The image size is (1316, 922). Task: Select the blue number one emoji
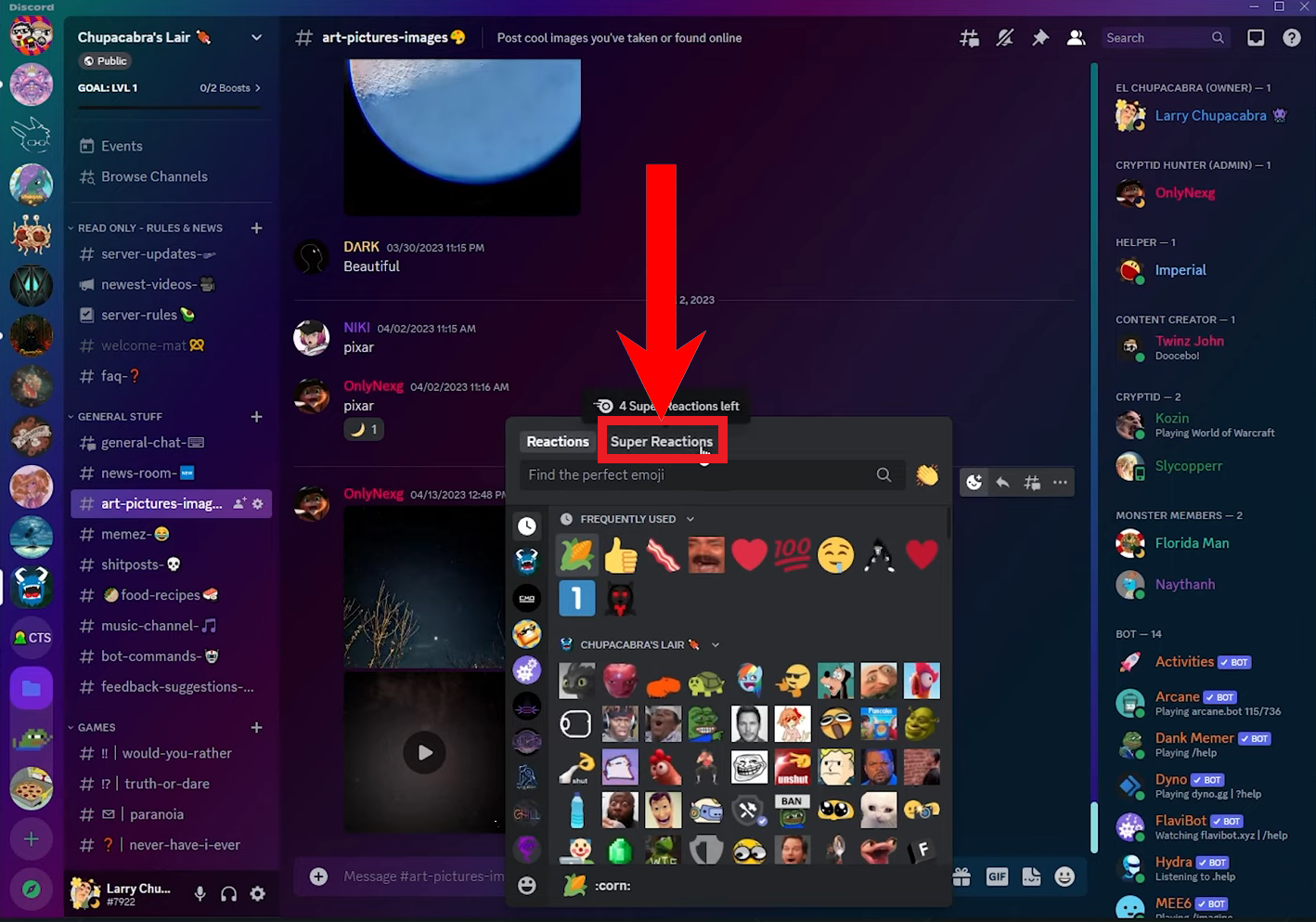pyautogui.click(x=576, y=599)
